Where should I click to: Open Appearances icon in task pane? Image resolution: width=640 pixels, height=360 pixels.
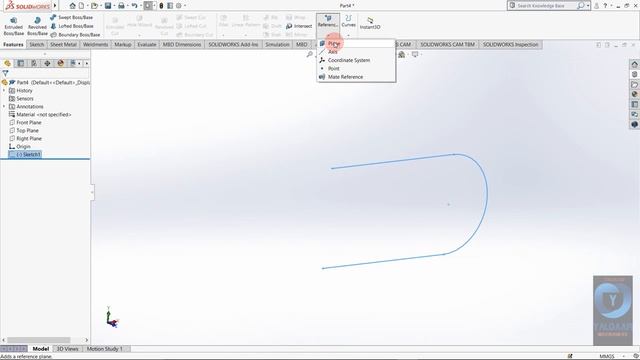click(634, 94)
